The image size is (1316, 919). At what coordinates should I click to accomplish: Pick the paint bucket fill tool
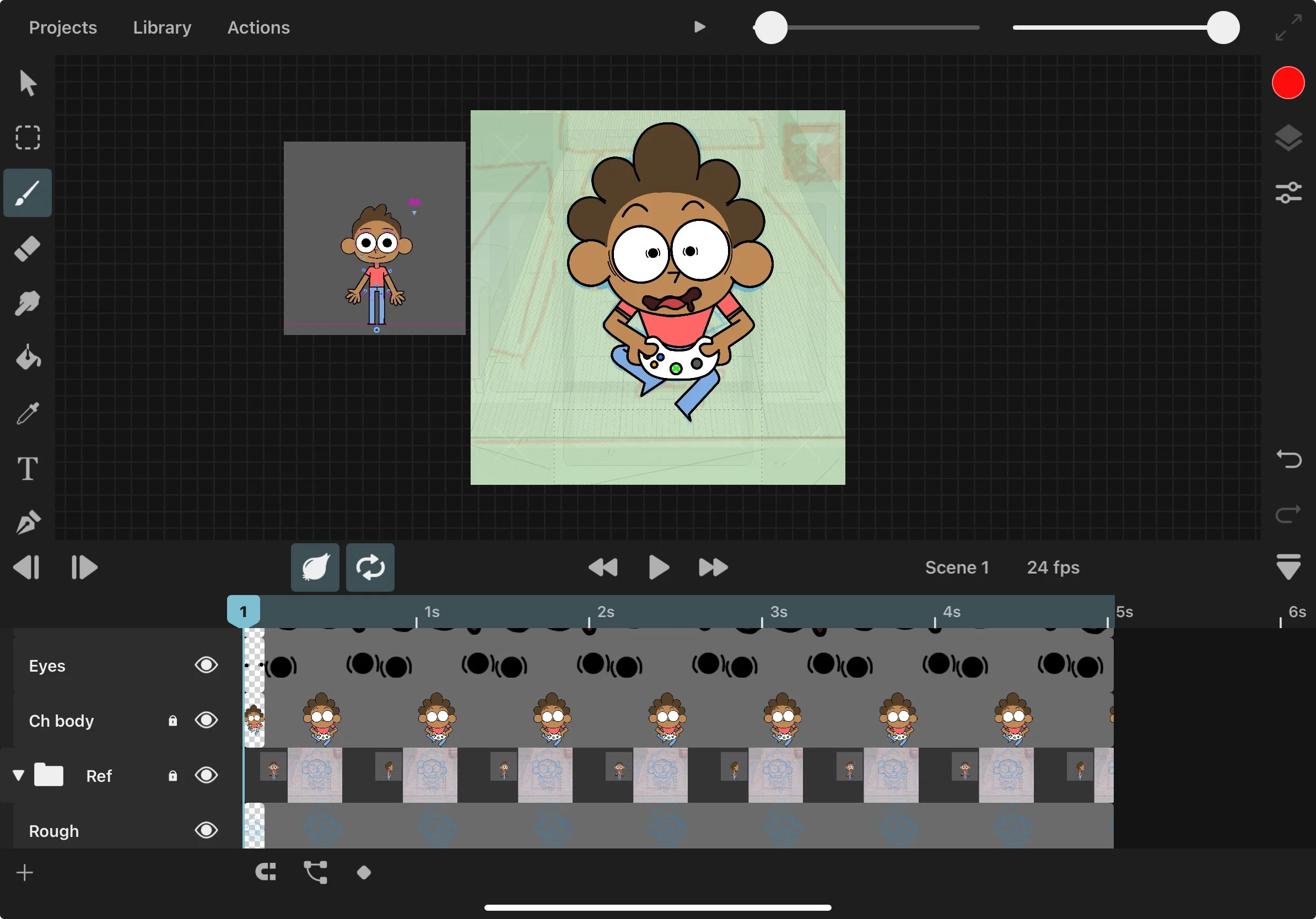click(28, 358)
